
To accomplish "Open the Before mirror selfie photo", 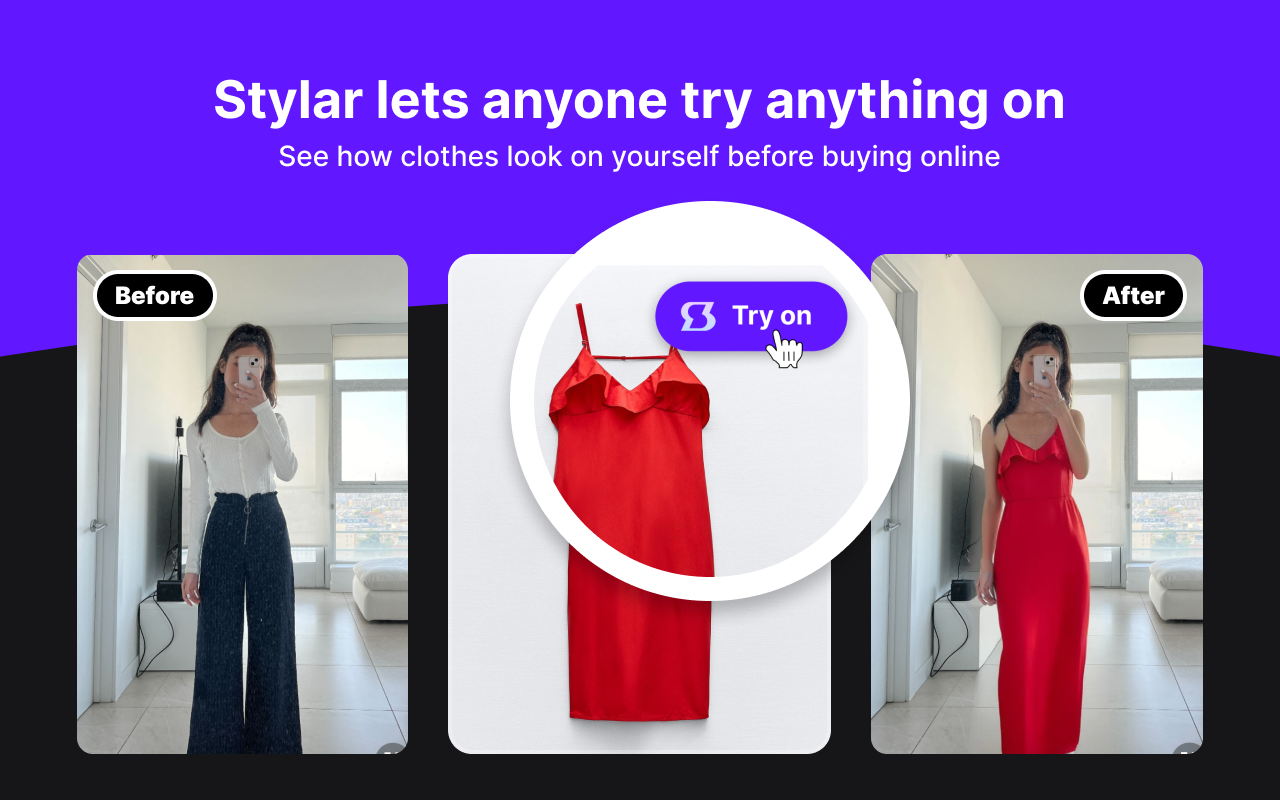I will pos(242,504).
